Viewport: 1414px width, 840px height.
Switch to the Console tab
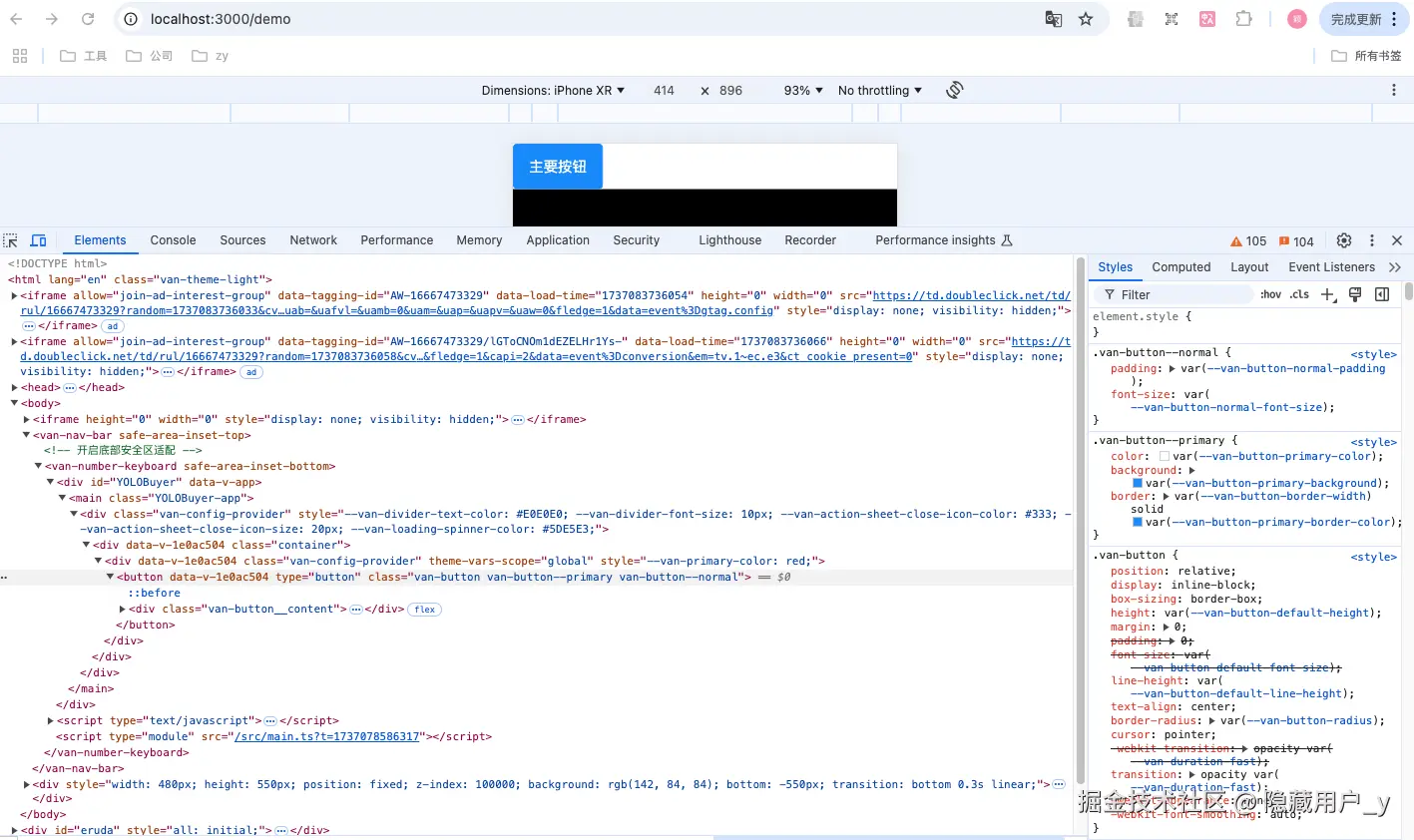pos(173,240)
